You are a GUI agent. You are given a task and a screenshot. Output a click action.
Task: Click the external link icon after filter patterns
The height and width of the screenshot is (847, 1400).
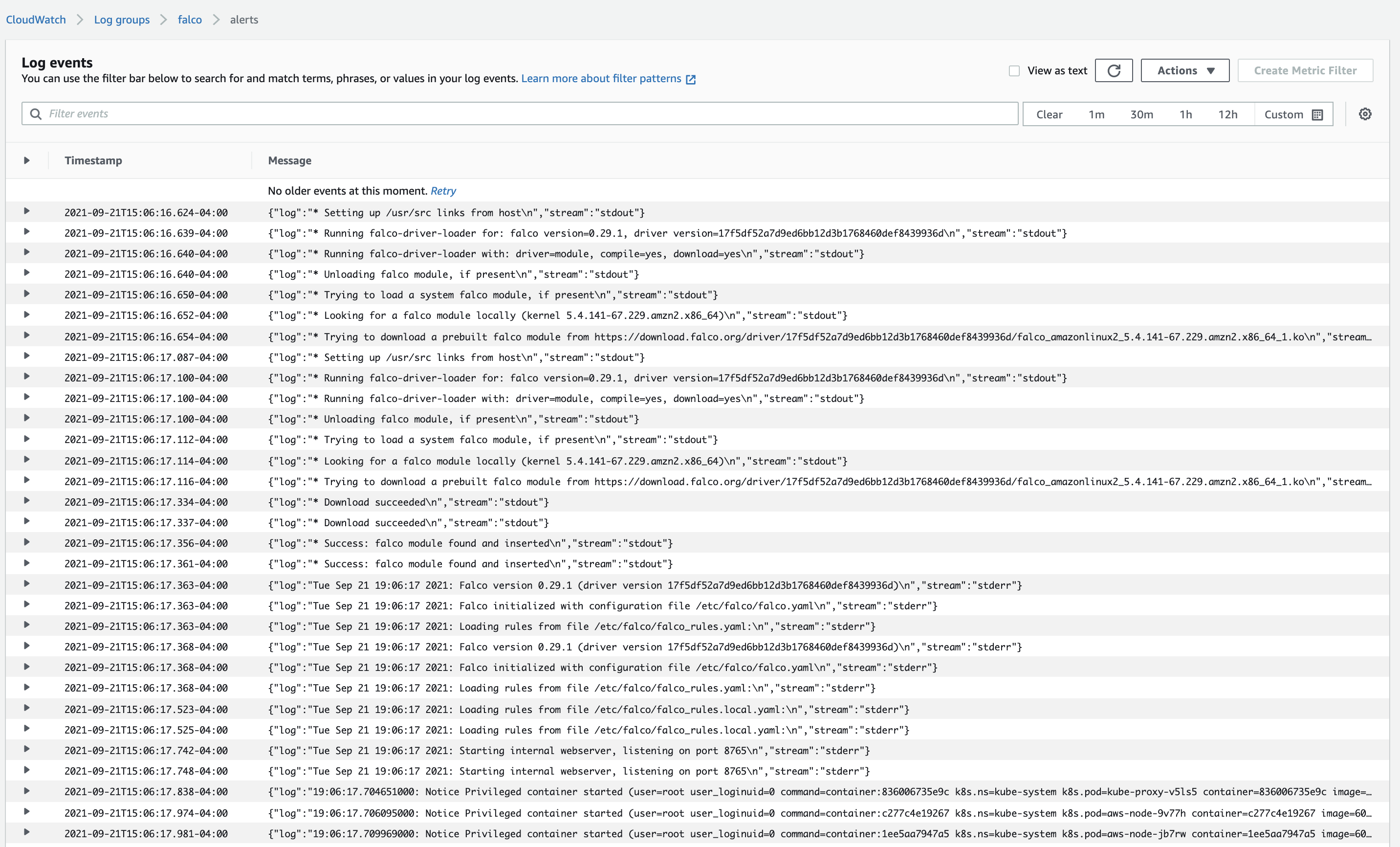pos(690,79)
